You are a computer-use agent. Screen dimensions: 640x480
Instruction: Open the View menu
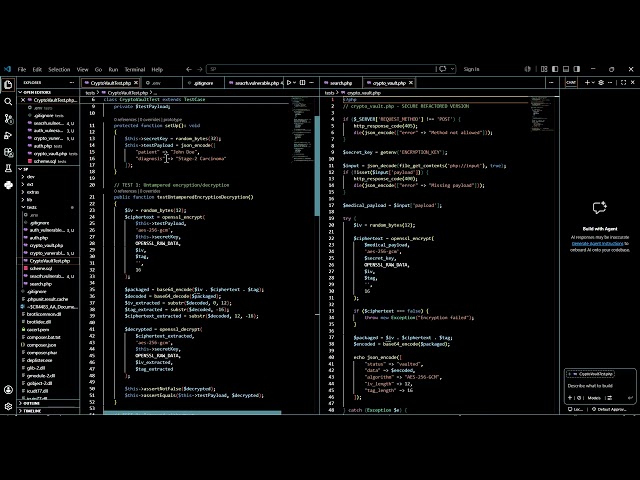[x=82, y=69]
